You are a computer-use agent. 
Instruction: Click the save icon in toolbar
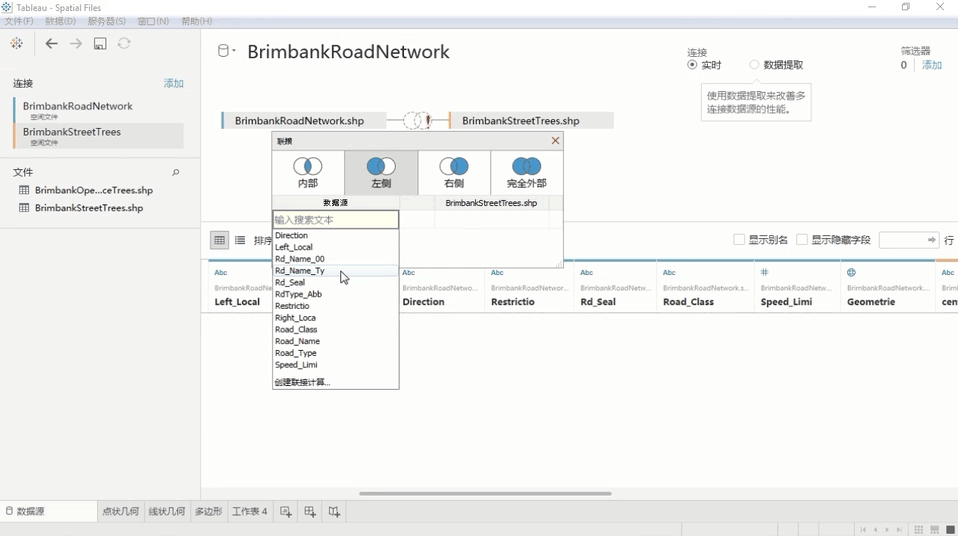pos(100,44)
